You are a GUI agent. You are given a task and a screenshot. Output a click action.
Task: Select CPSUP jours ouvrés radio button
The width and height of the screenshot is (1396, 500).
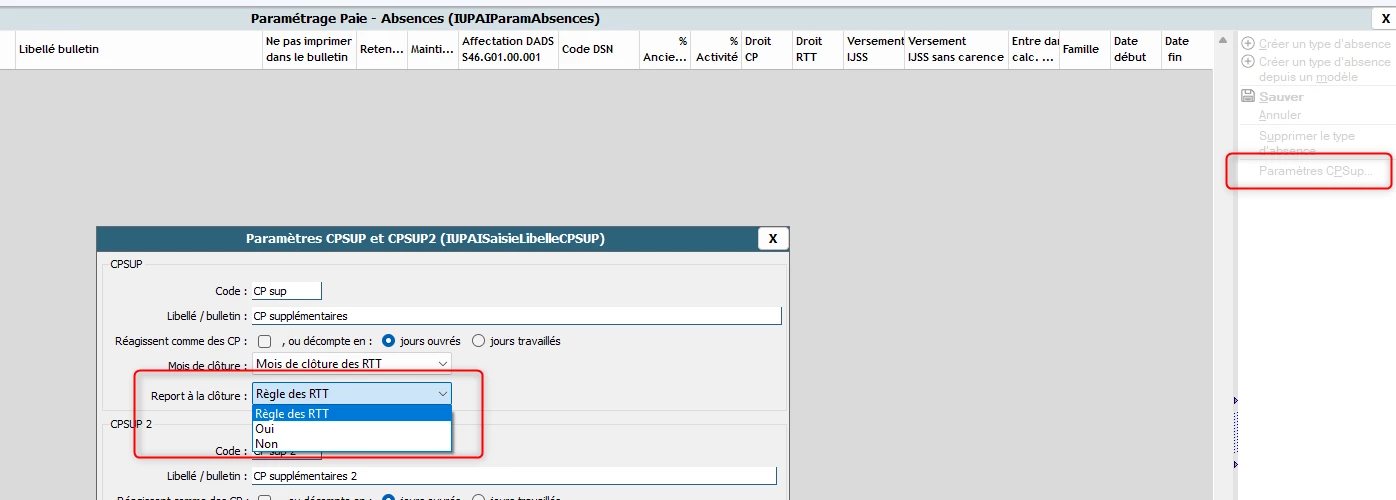(x=390, y=341)
